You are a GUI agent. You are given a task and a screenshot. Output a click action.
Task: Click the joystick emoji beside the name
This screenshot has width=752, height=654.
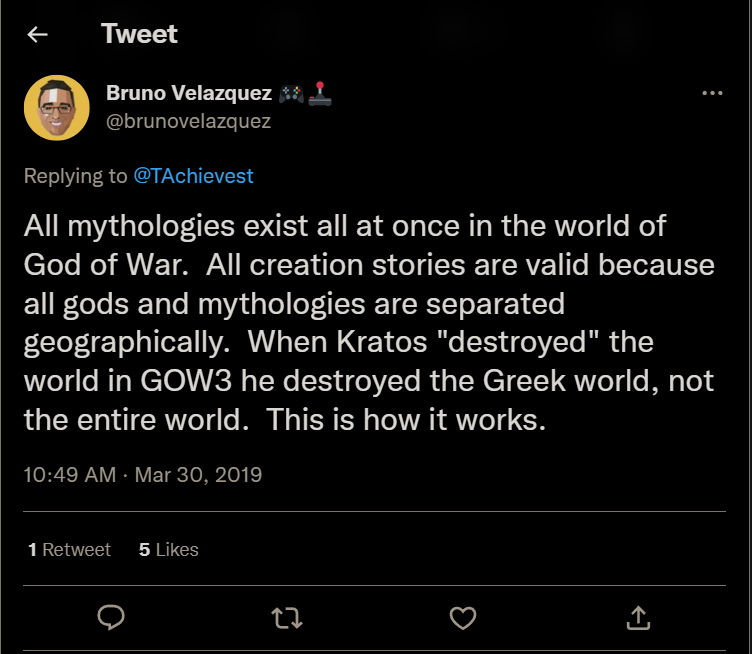(x=320, y=94)
